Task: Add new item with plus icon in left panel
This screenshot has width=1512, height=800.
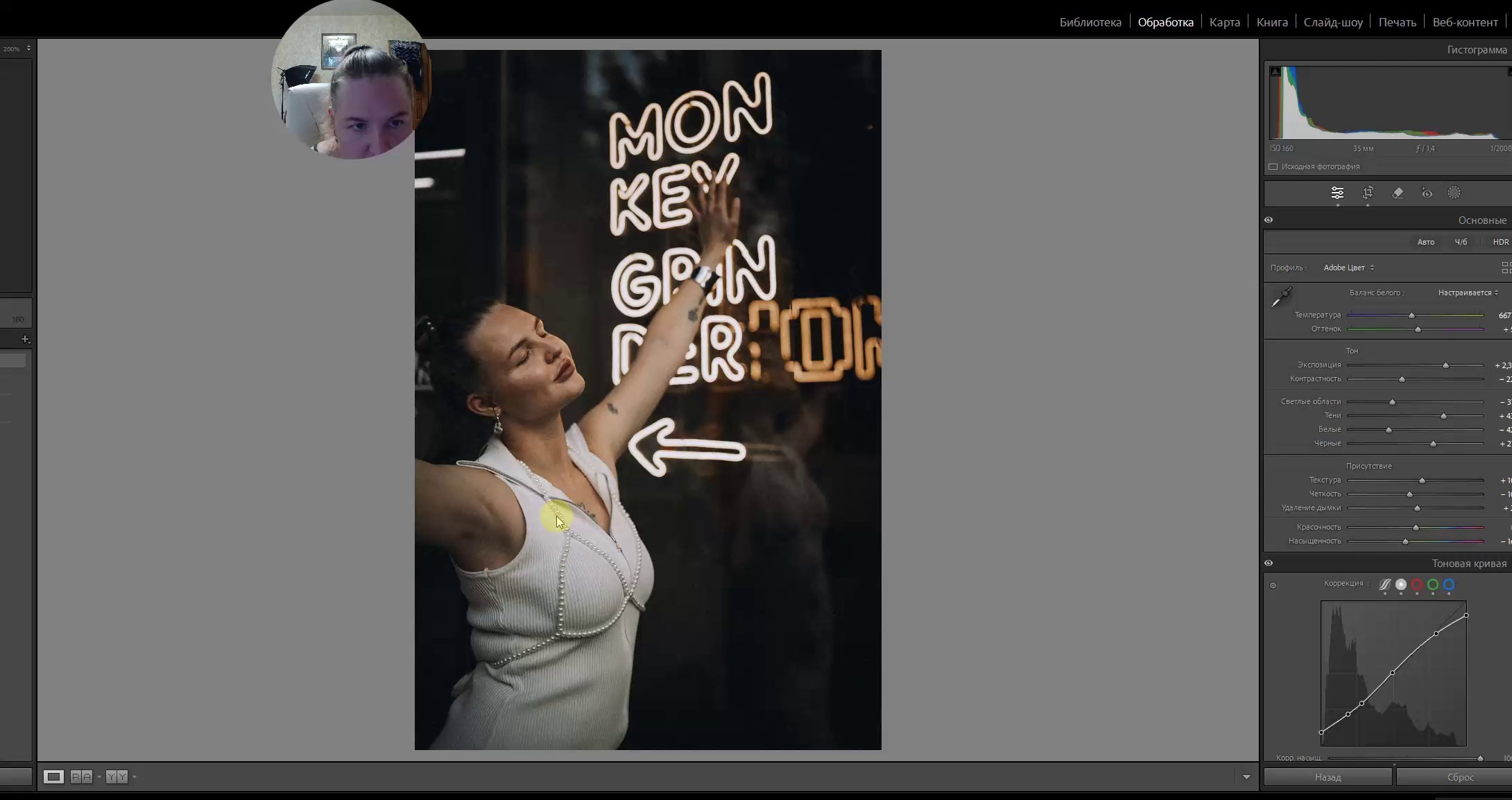Action: [25, 339]
